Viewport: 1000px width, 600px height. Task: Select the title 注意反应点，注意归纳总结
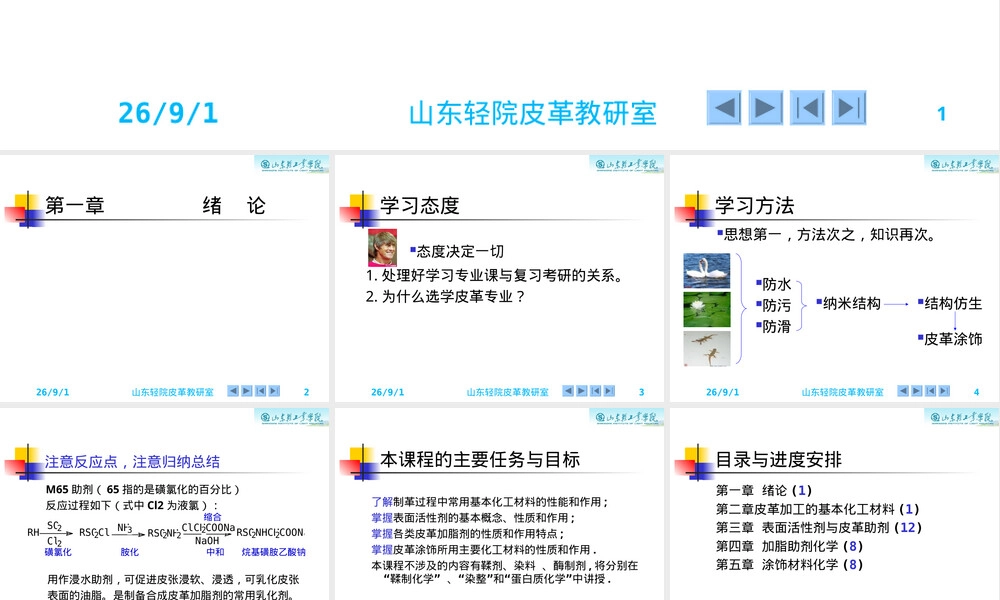tap(132, 462)
